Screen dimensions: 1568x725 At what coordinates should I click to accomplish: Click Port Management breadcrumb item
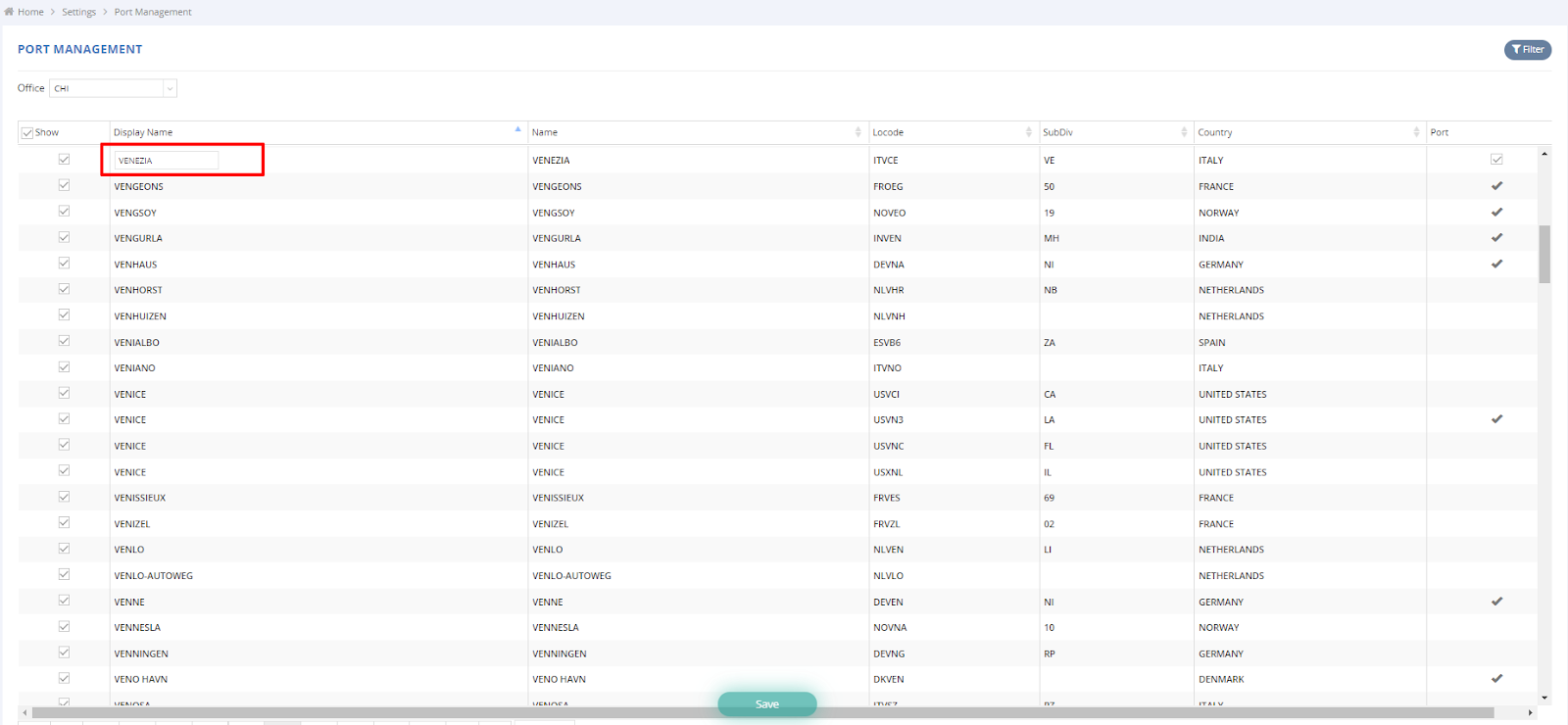coord(153,12)
